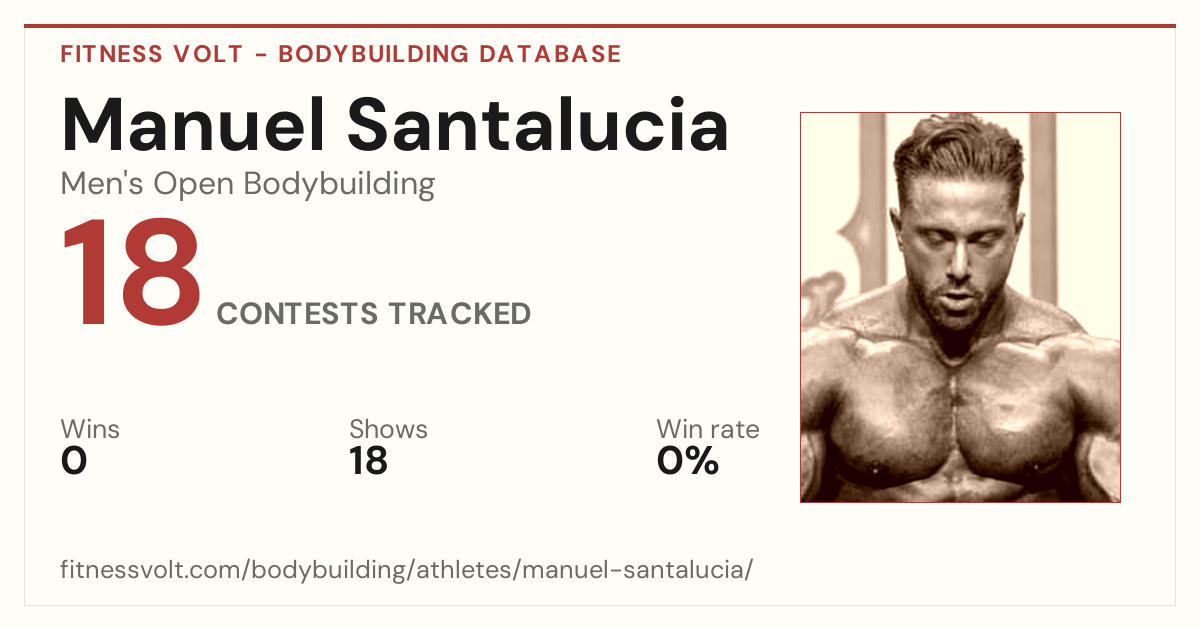Click the 'FITNESS VOLT' header text
1200x630 pixels.
[x=152, y=54]
